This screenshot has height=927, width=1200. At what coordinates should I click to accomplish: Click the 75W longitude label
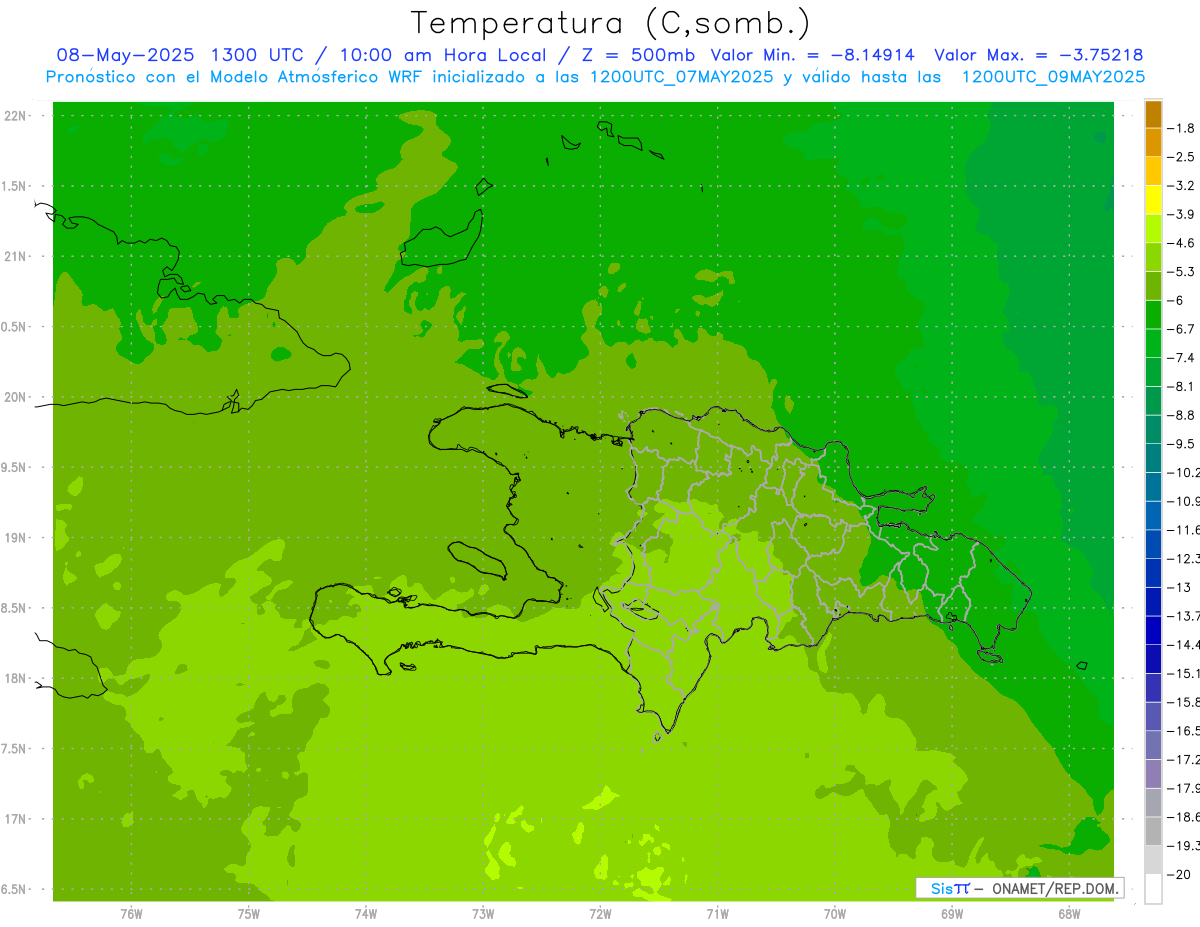coord(249,914)
